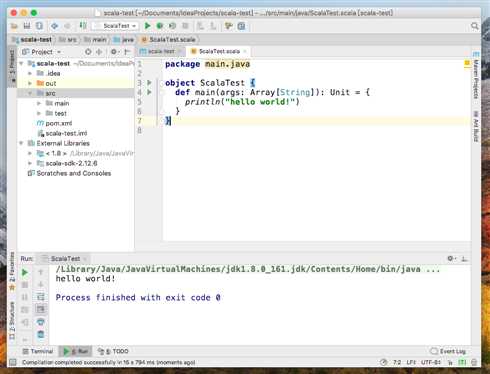Viewport: 490px width, 374px height.
Task: Toggle soft-wrap in the Run console
Action: tap(41, 297)
